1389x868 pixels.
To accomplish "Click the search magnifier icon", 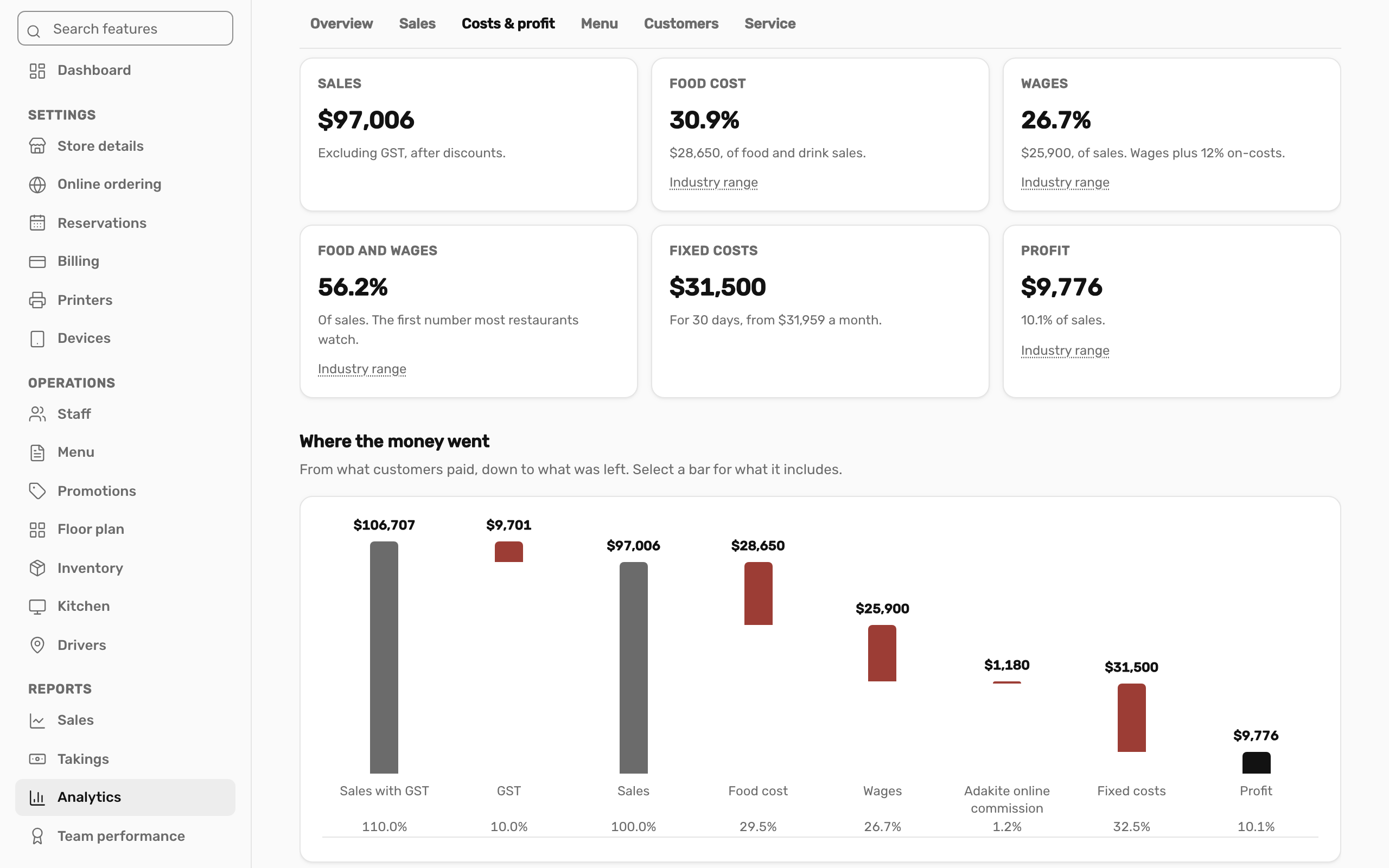I will click(34, 31).
